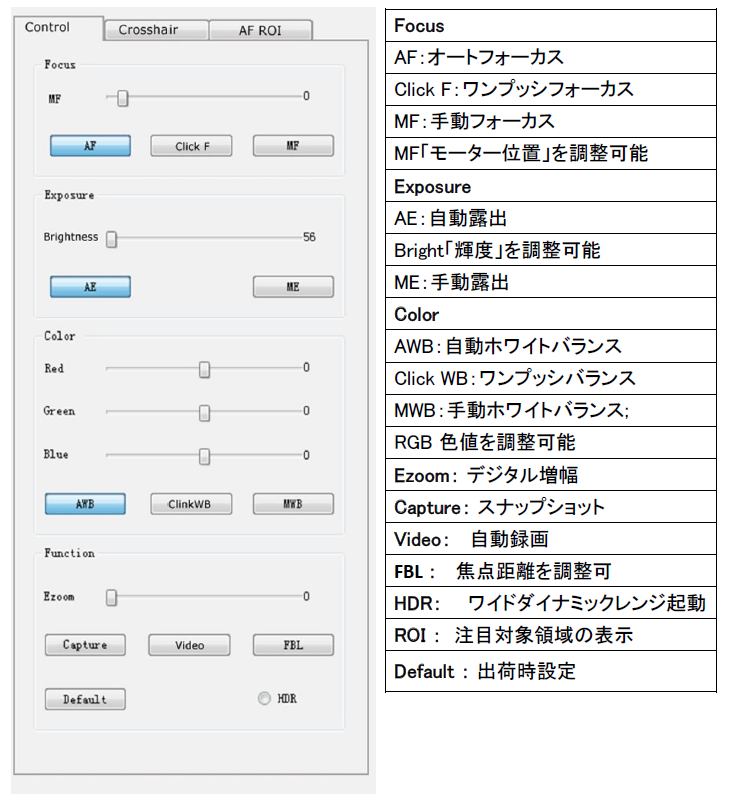
Task: Click the "MF:手動フォーカス" table row
Action: [551, 121]
